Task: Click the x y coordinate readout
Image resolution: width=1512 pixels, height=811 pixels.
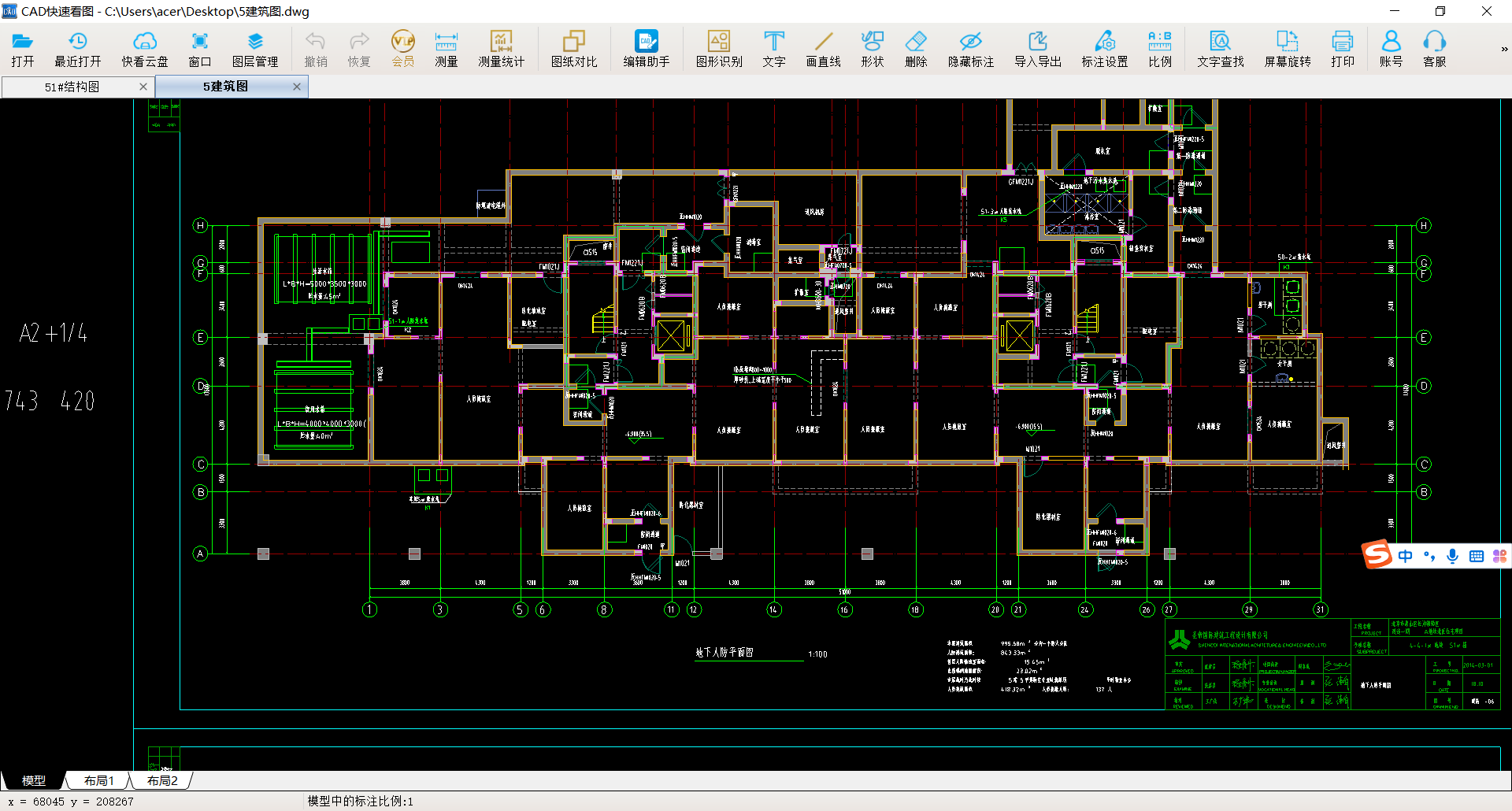Action: [71, 802]
